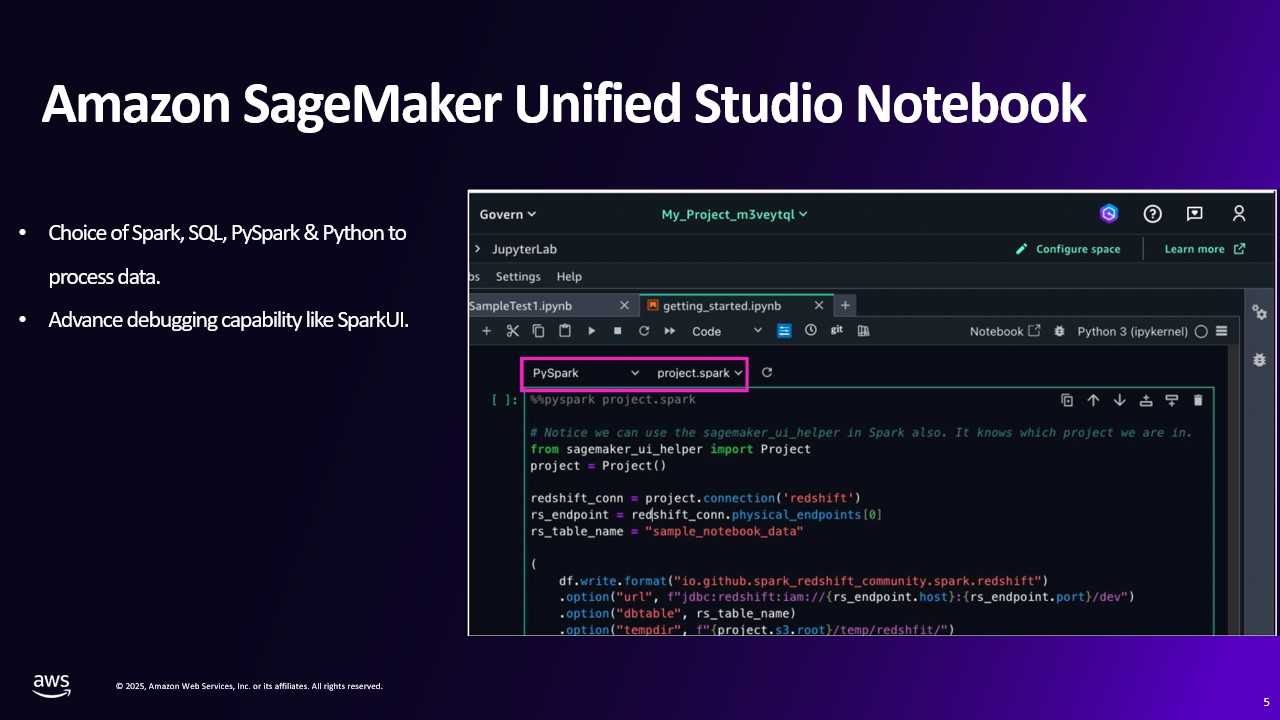The image size is (1280, 720).
Task: Enable the debugger bug icon beside Notebook
Action: coord(1059,331)
